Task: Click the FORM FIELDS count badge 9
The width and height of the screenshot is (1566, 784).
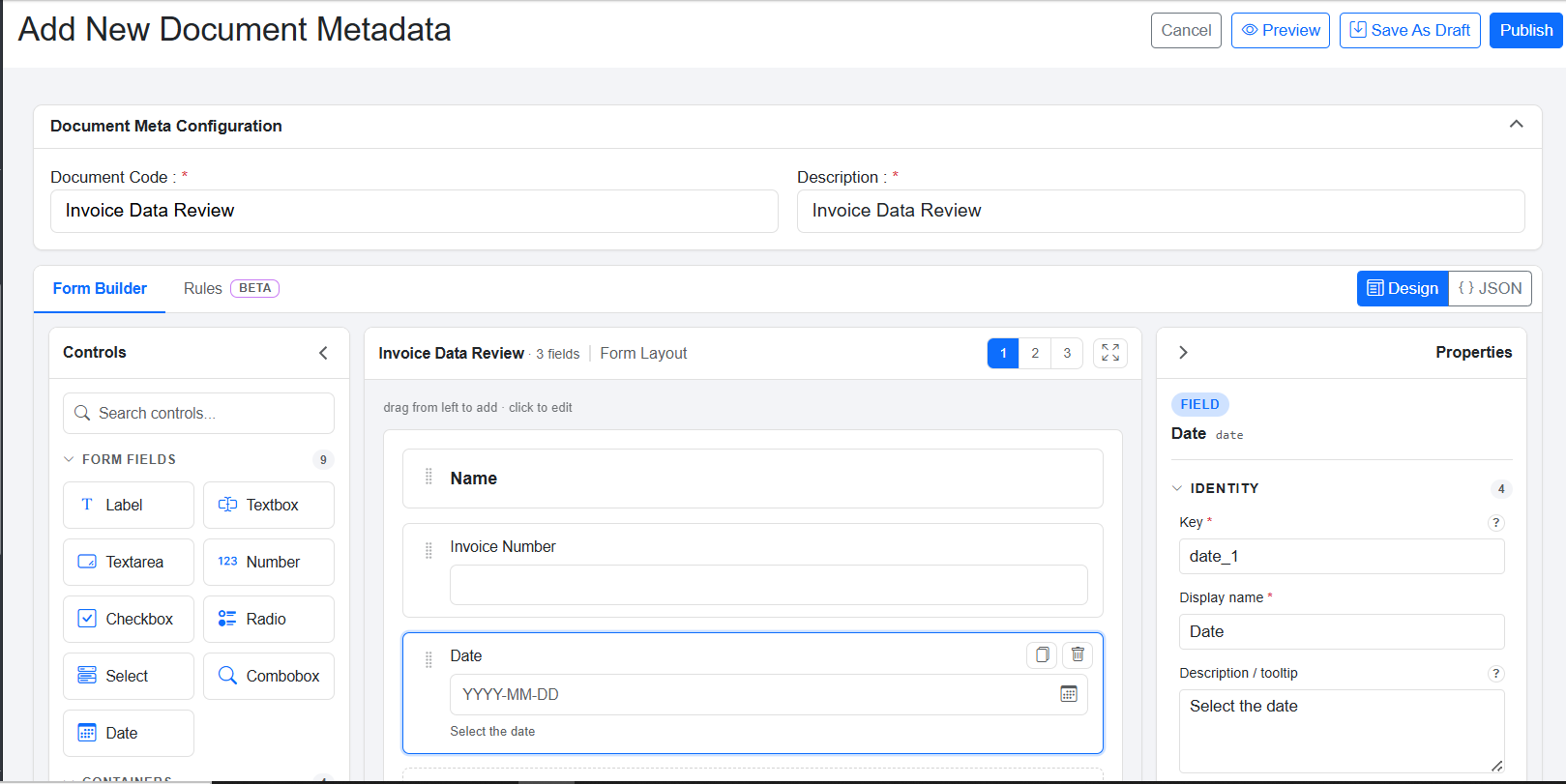Action: coord(323,459)
